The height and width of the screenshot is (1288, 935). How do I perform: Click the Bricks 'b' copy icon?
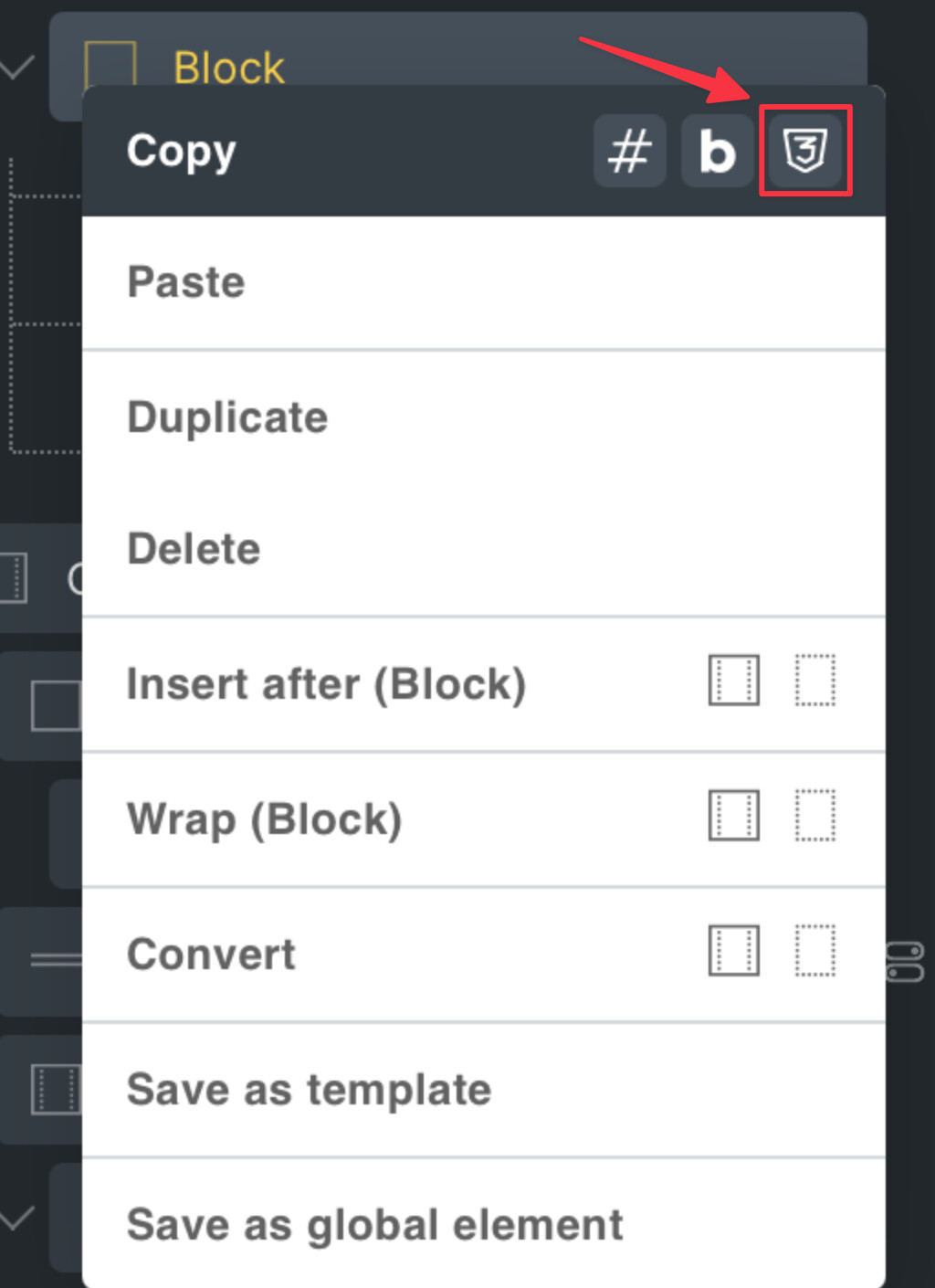pyautogui.click(x=717, y=151)
